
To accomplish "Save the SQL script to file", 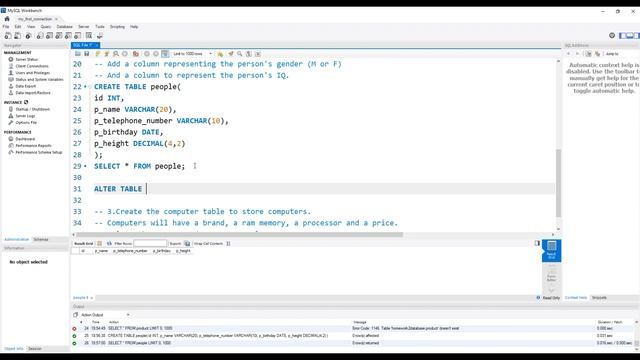I will coord(87,54).
